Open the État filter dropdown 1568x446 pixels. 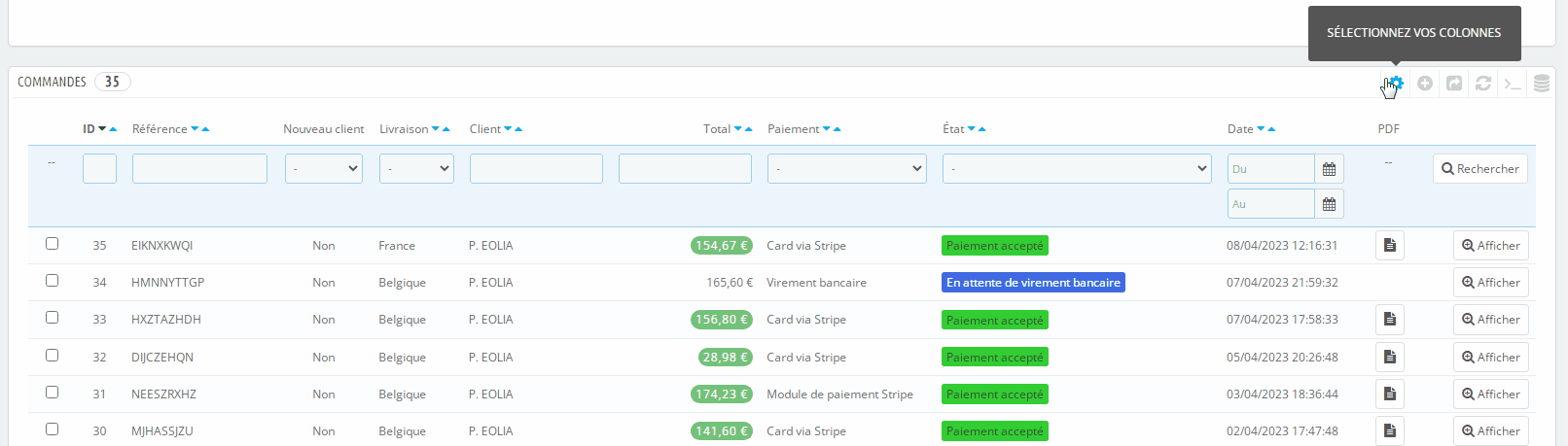1077,169
